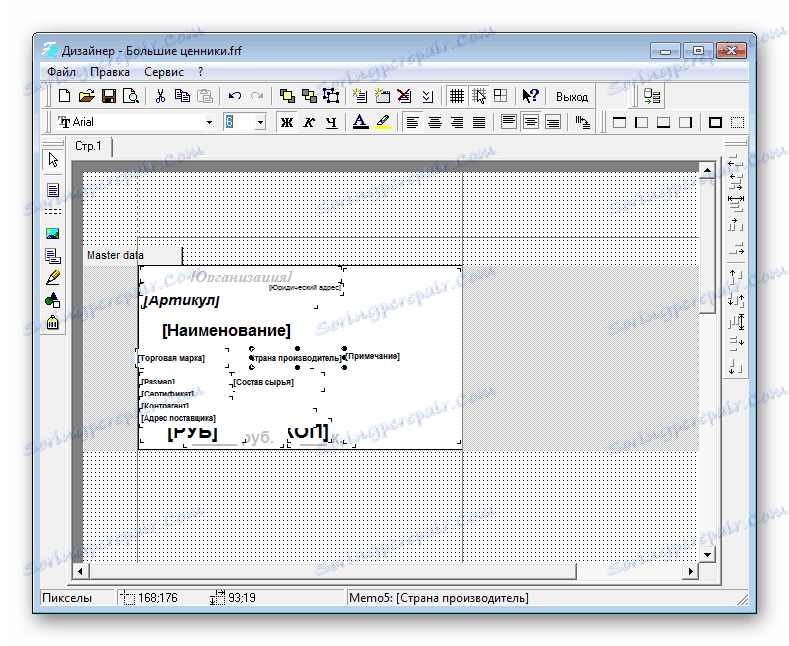Open the Сервис menu
Viewport: 789px width, 646px height.
pos(164,72)
